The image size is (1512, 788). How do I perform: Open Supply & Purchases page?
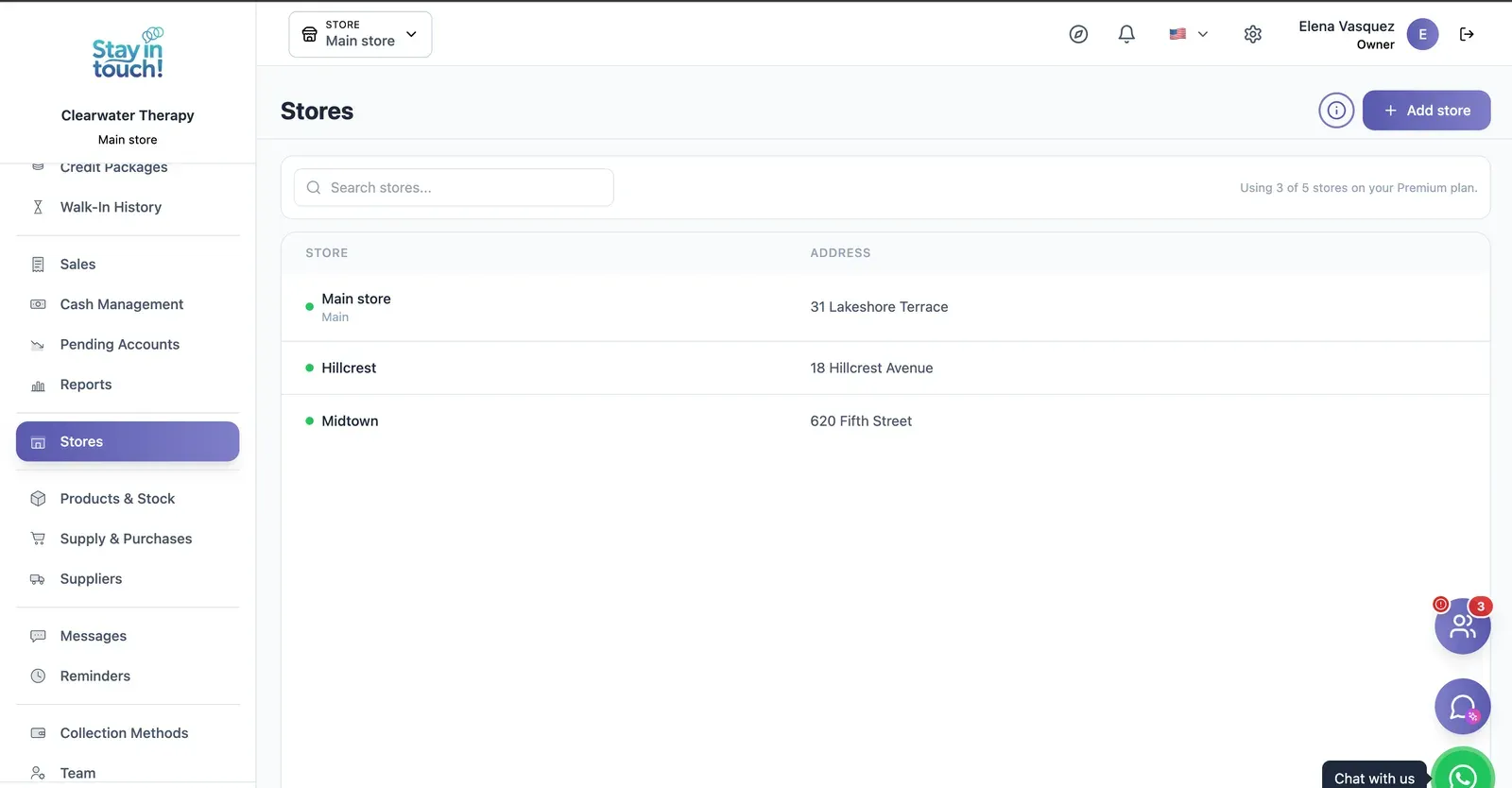click(128, 539)
